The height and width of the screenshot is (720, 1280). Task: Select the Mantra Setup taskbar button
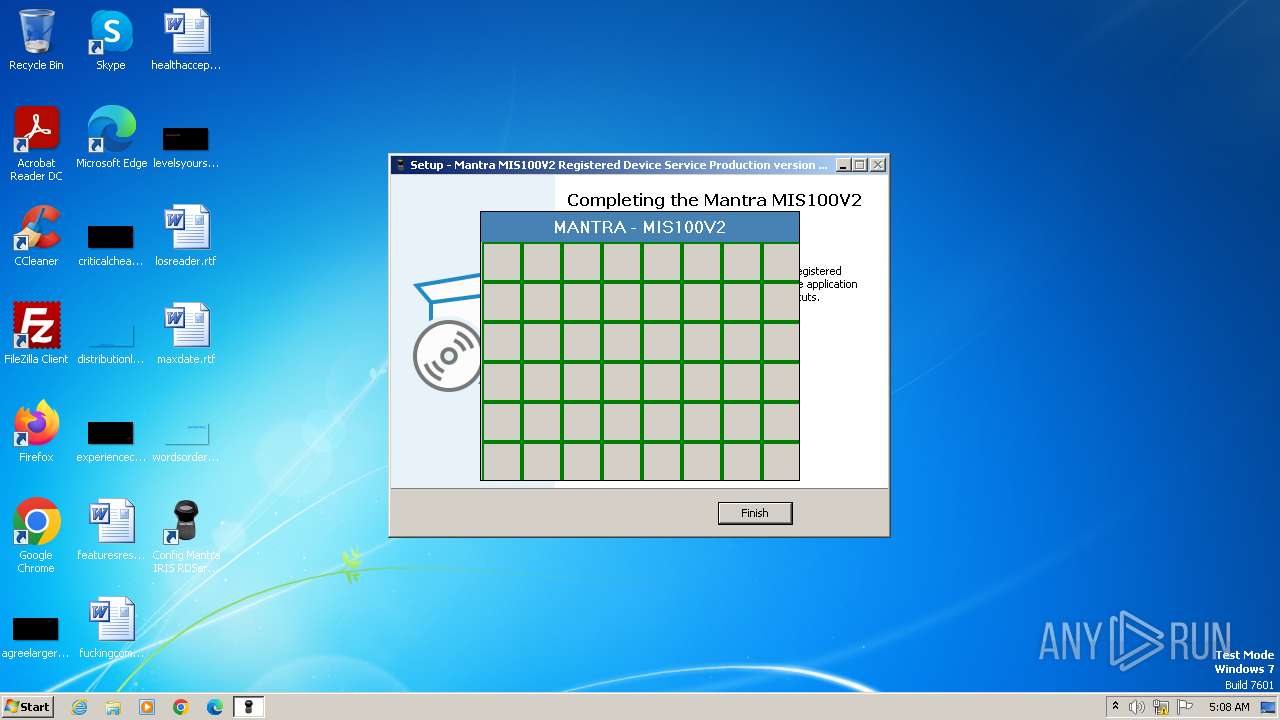[249, 707]
